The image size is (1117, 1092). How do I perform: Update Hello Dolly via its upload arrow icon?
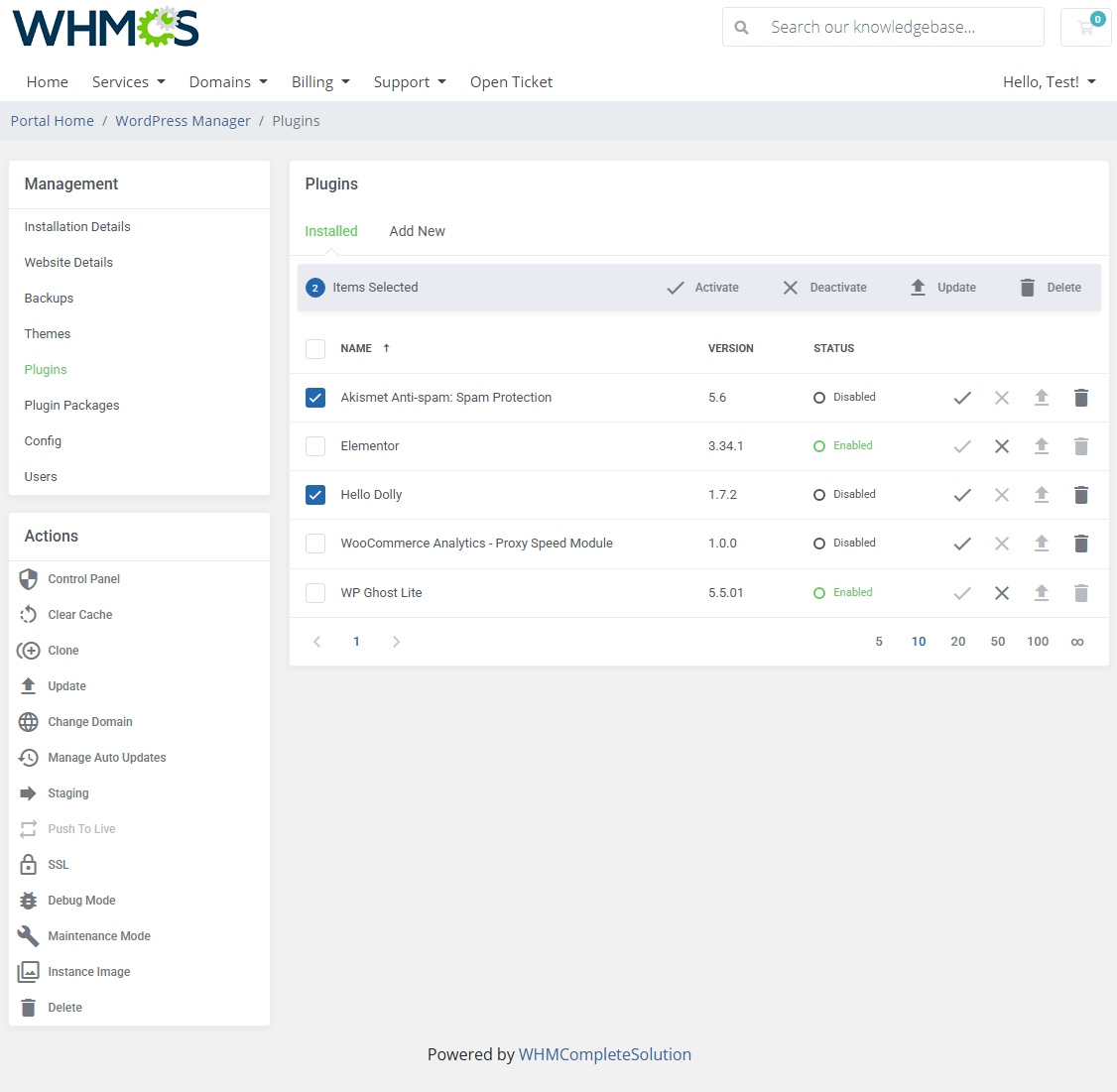[x=1041, y=494]
